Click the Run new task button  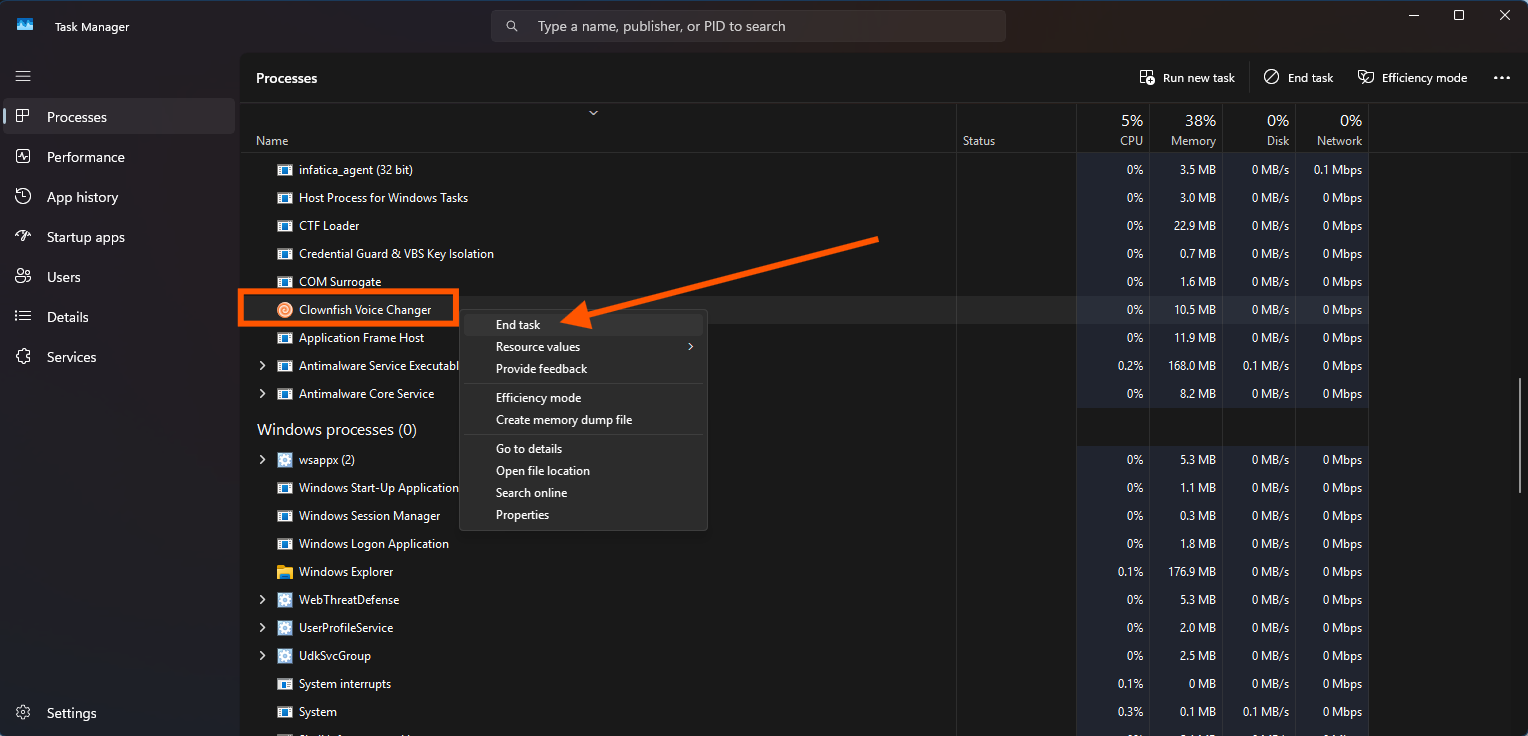1187,78
